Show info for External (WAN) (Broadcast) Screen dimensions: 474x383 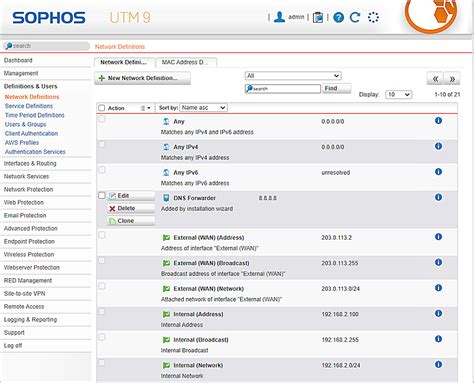(438, 262)
